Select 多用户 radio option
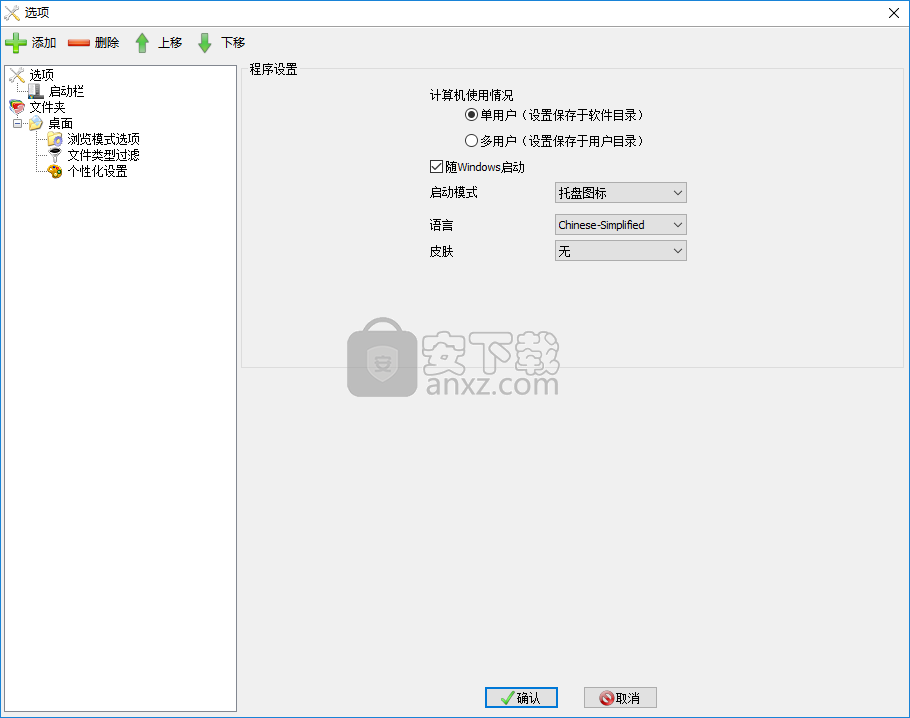 pyautogui.click(x=471, y=140)
